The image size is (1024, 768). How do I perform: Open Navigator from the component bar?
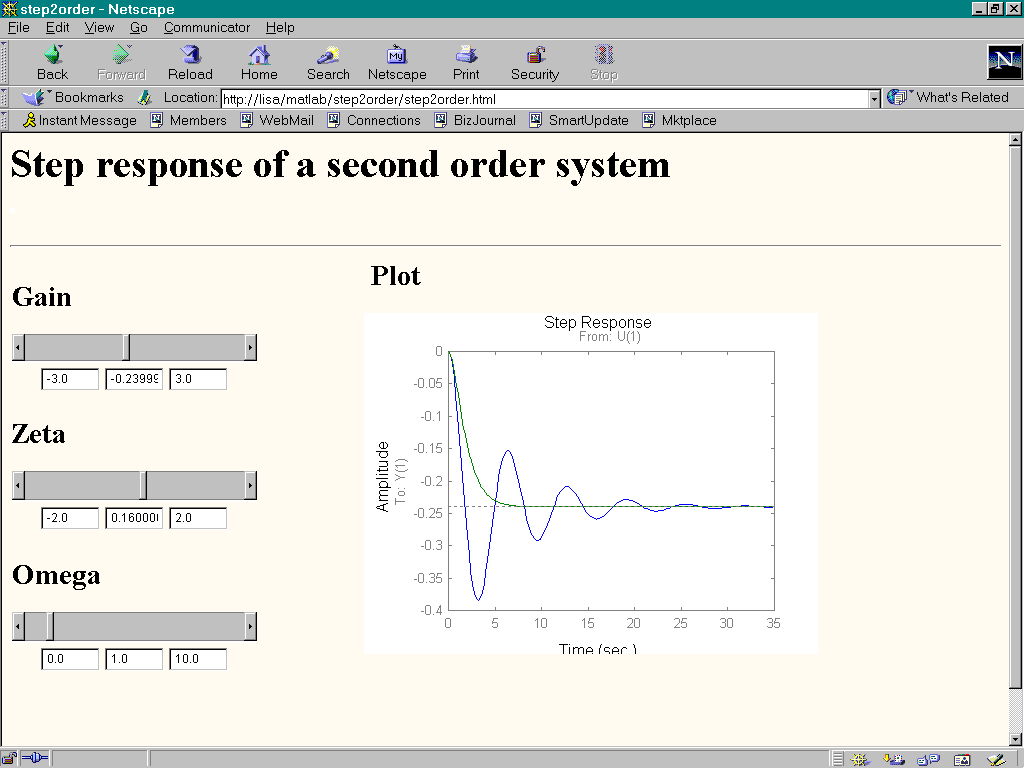(861, 760)
